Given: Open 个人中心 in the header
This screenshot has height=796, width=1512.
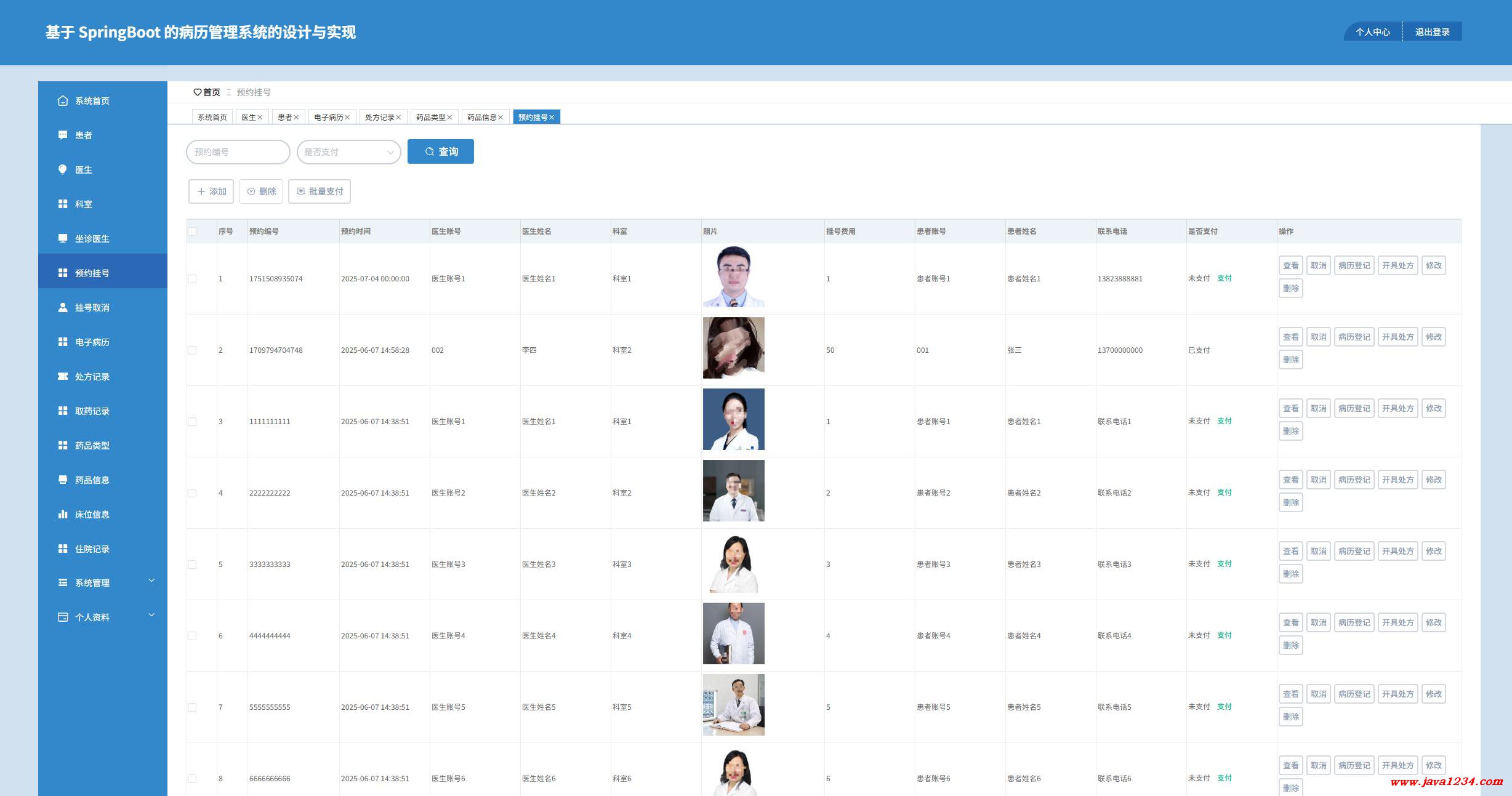Looking at the screenshot, I should coord(1372,32).
